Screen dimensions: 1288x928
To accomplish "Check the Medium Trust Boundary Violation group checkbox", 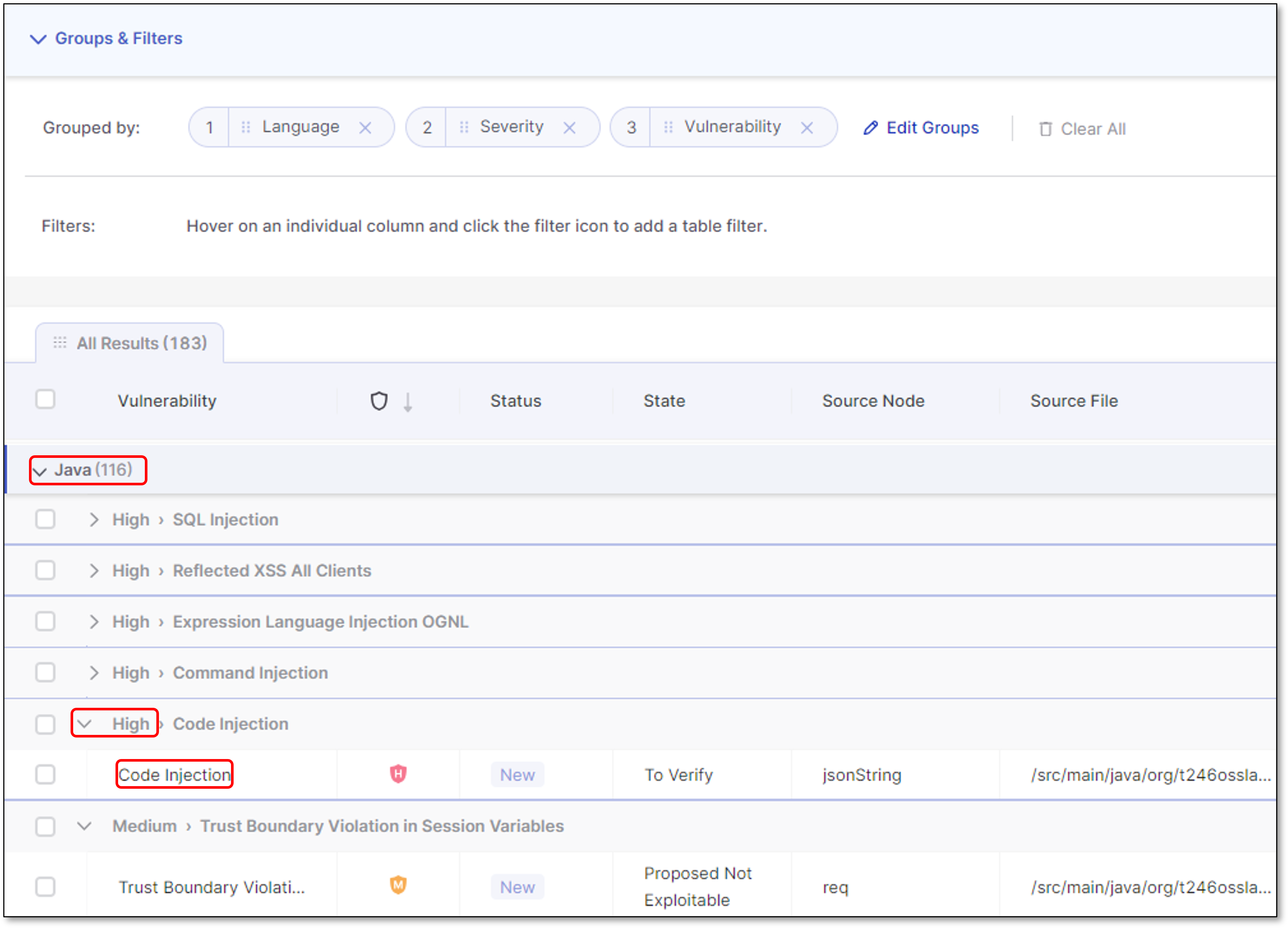I will pyautogui.click(x=45, y=826).
